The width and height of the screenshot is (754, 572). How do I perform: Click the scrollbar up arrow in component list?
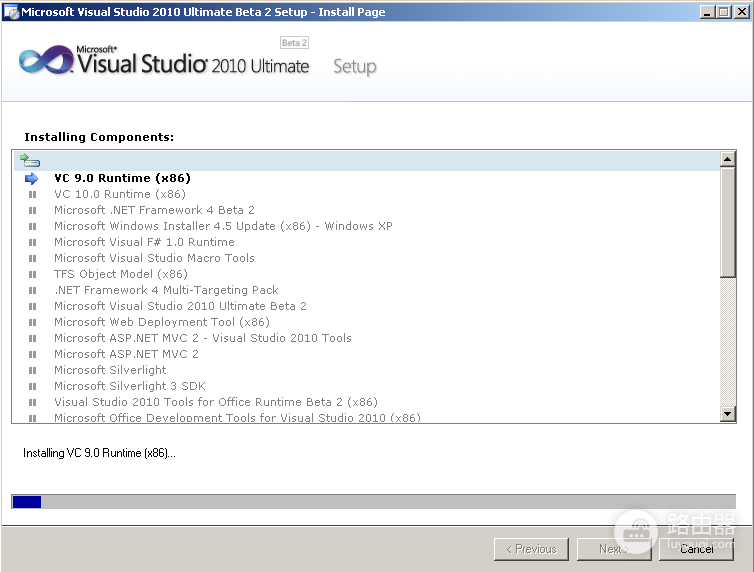click(x=728, y=159)
